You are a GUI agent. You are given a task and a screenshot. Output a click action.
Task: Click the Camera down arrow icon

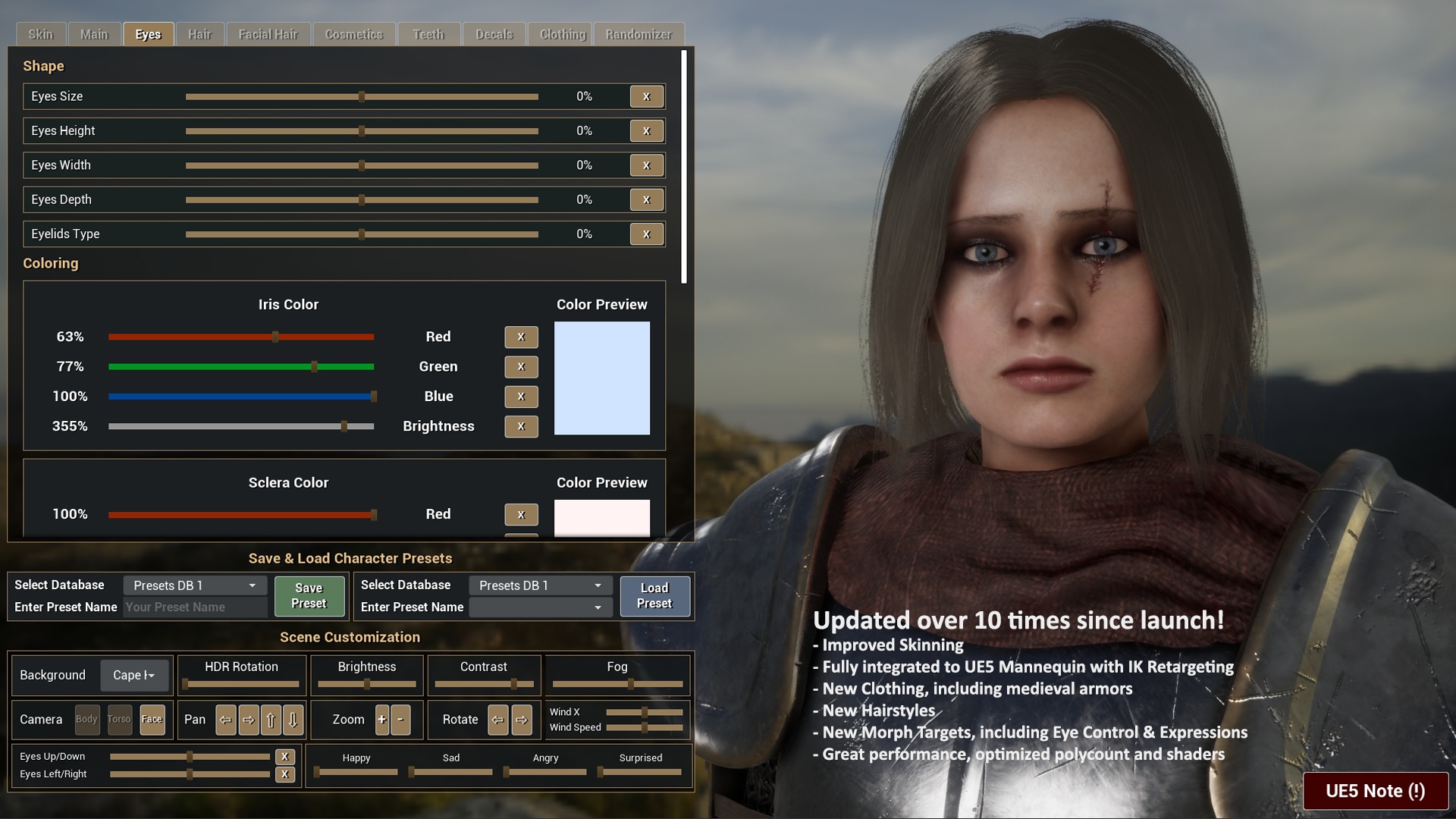point(292,719)
